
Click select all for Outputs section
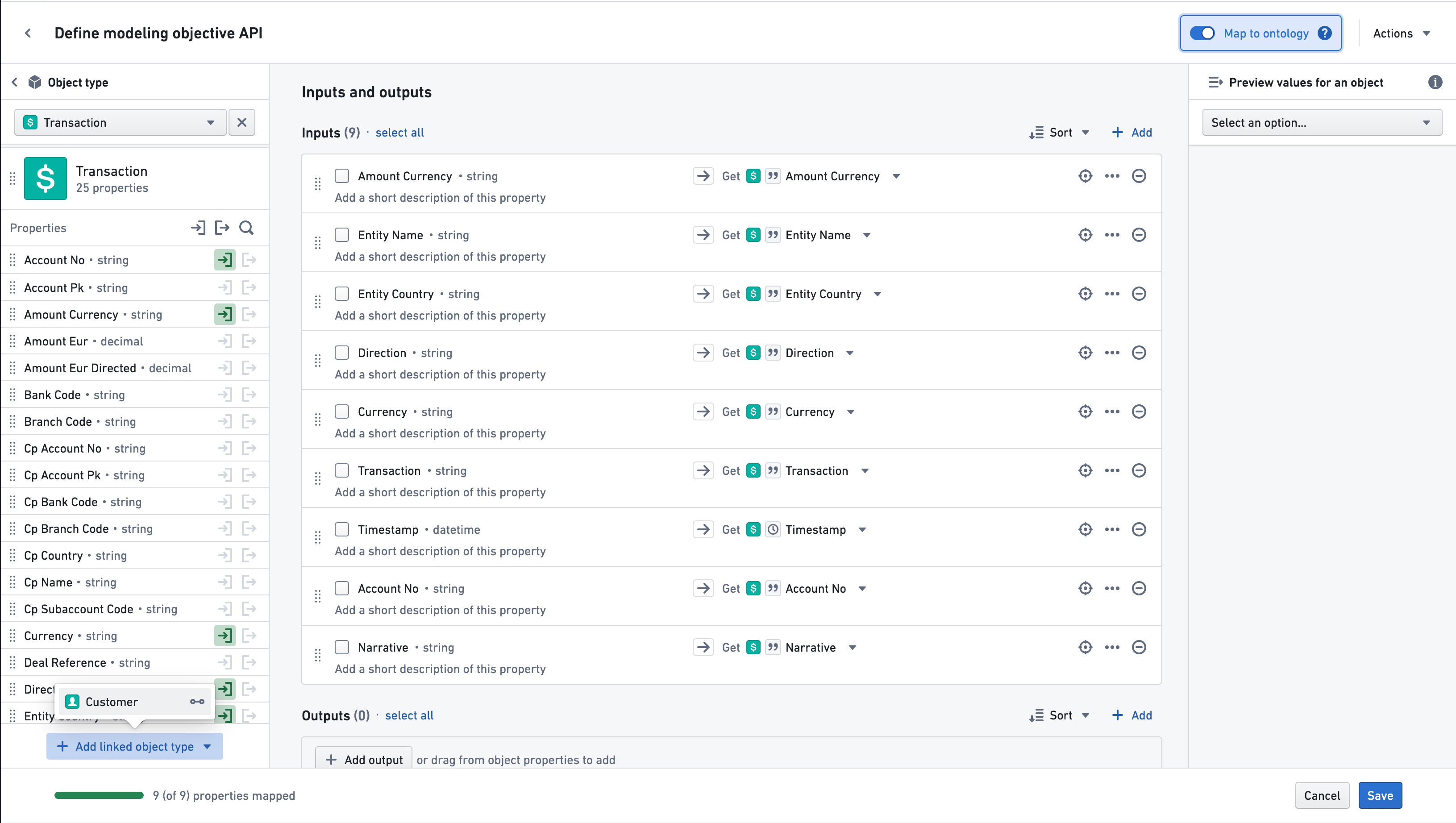click(409, 714)
